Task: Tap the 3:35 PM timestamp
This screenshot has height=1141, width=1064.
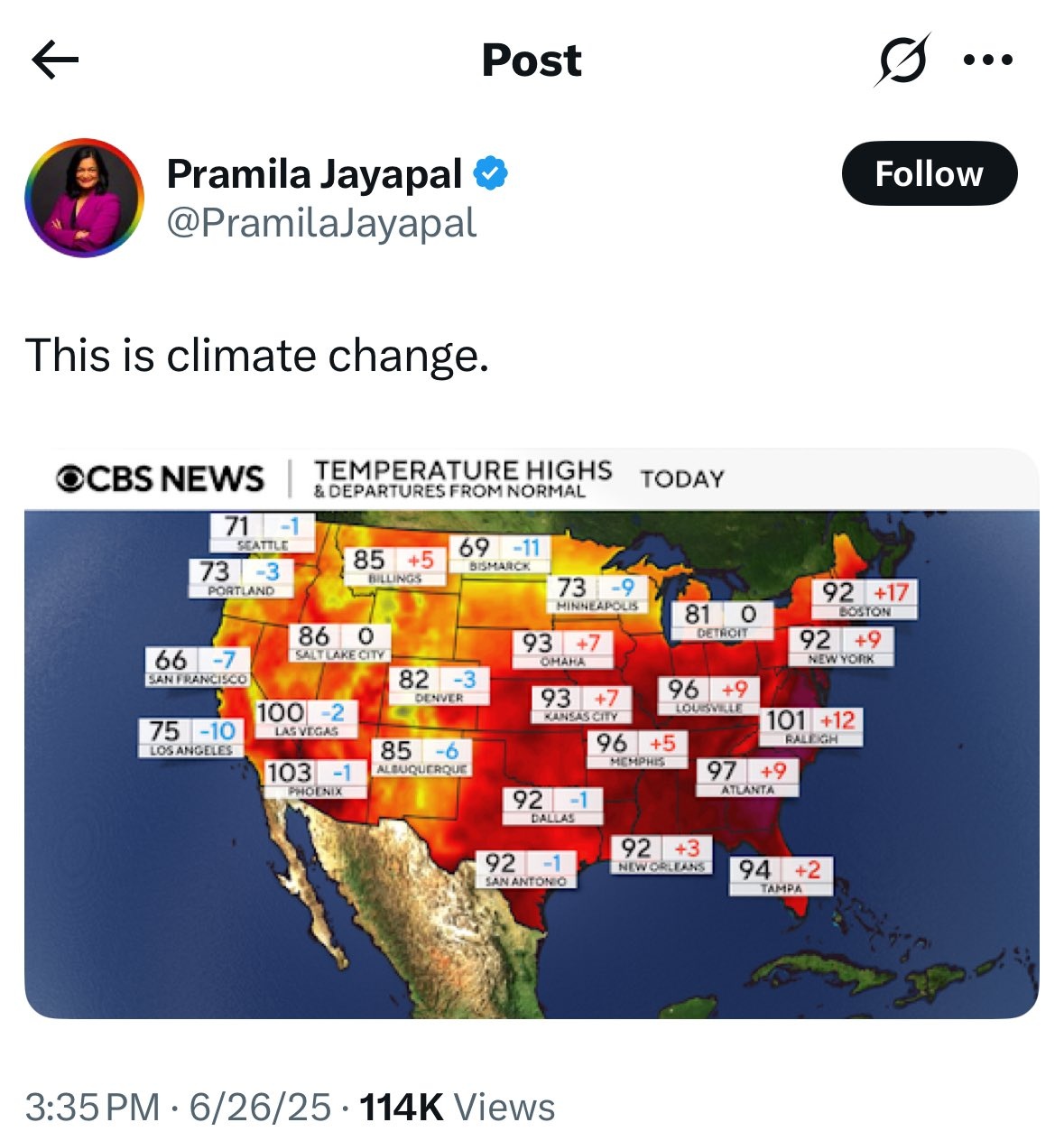Action: 92,1107
